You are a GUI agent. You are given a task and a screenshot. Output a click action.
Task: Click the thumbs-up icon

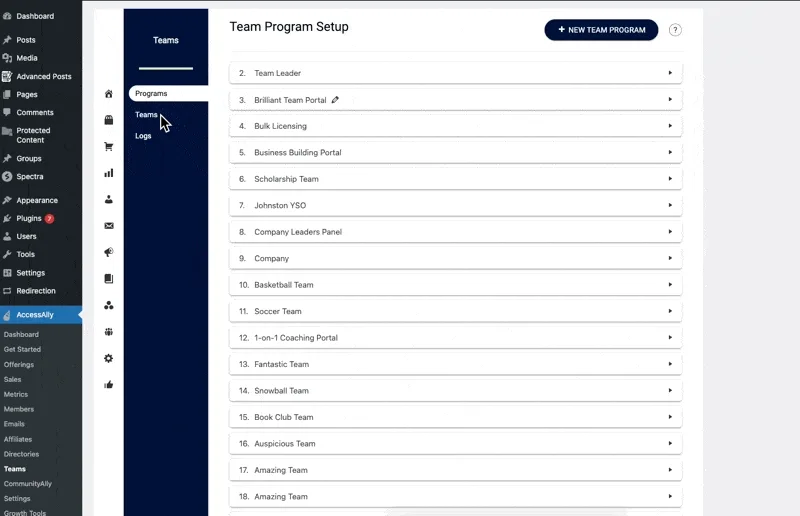point(109,384)
